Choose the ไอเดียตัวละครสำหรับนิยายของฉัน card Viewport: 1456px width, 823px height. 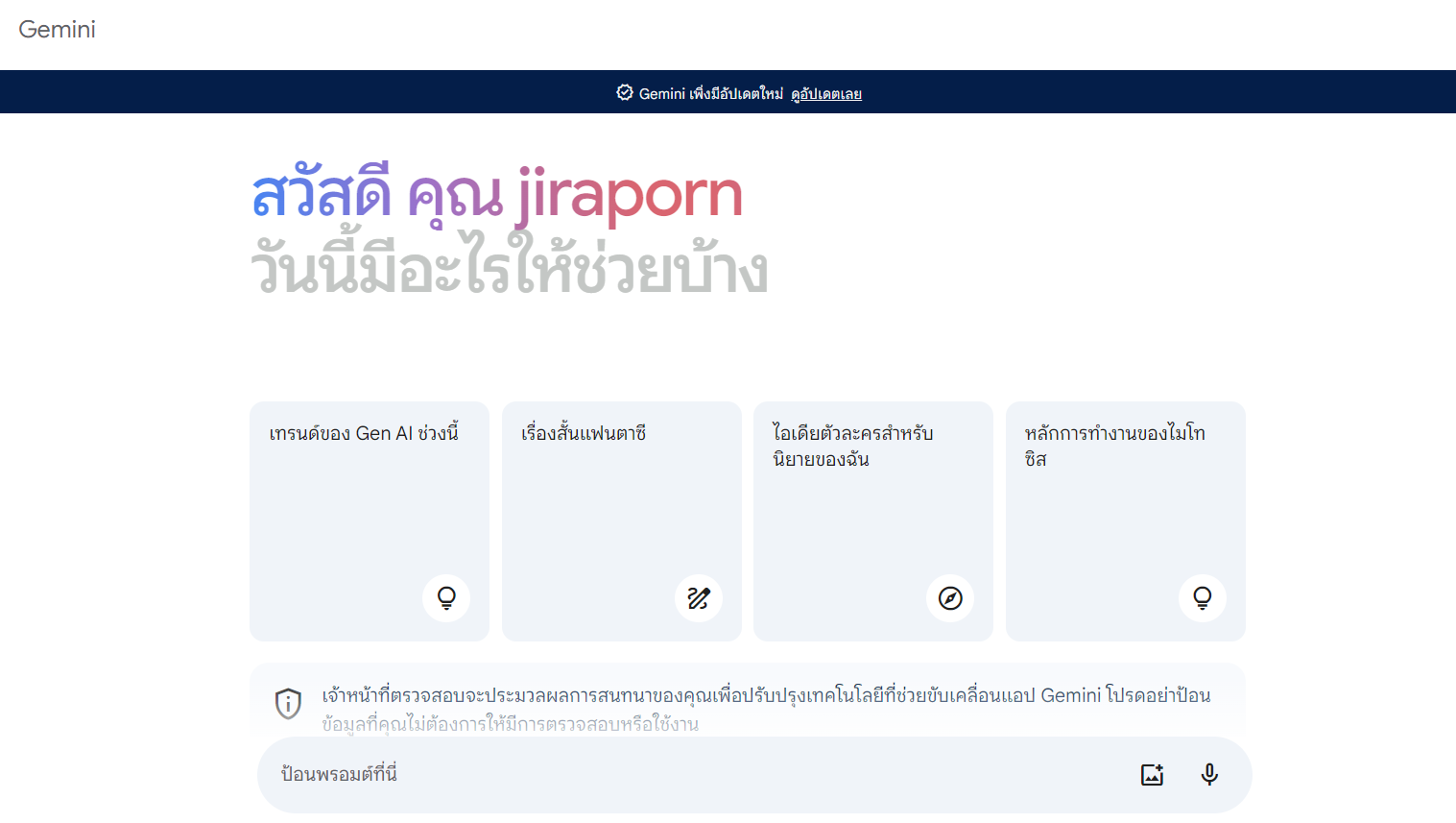coord(873,521)
